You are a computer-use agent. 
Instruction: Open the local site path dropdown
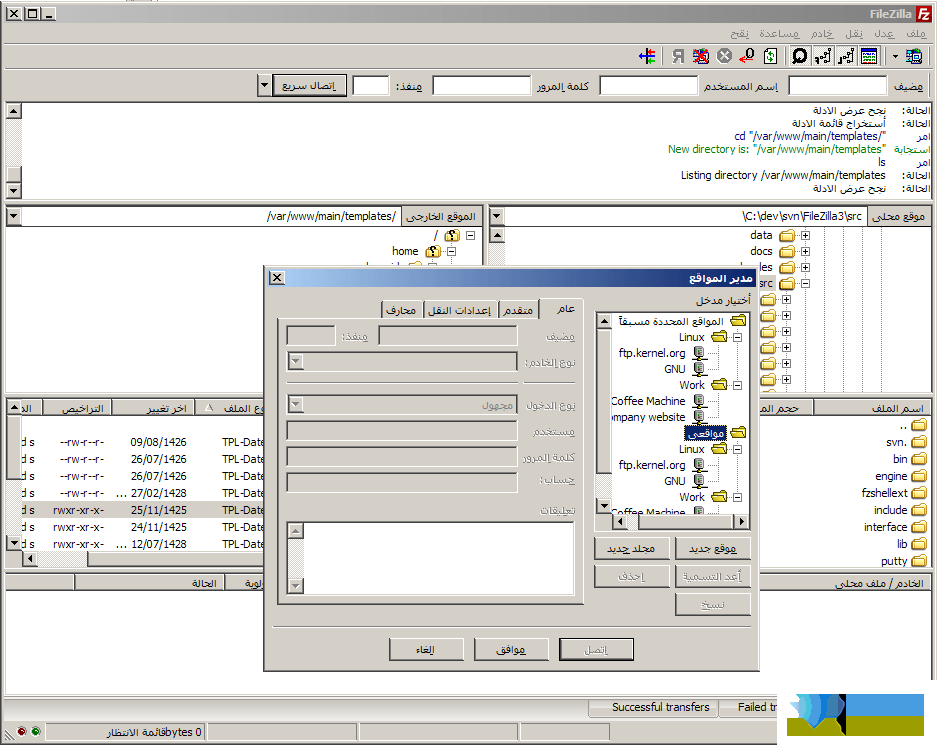click(x=497, y=216)
